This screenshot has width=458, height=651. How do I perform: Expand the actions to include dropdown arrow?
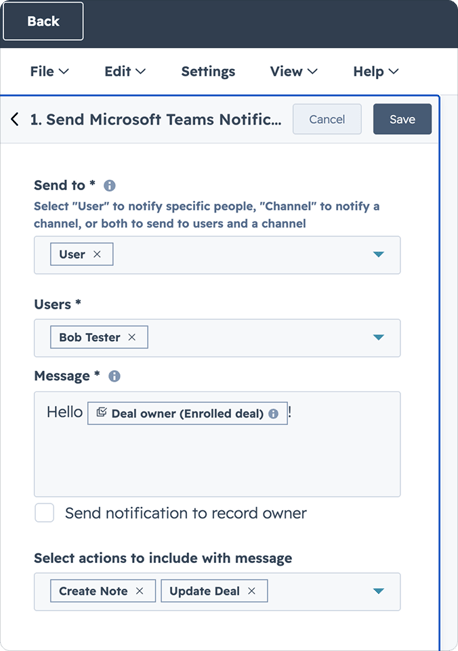tap(378, 591)
